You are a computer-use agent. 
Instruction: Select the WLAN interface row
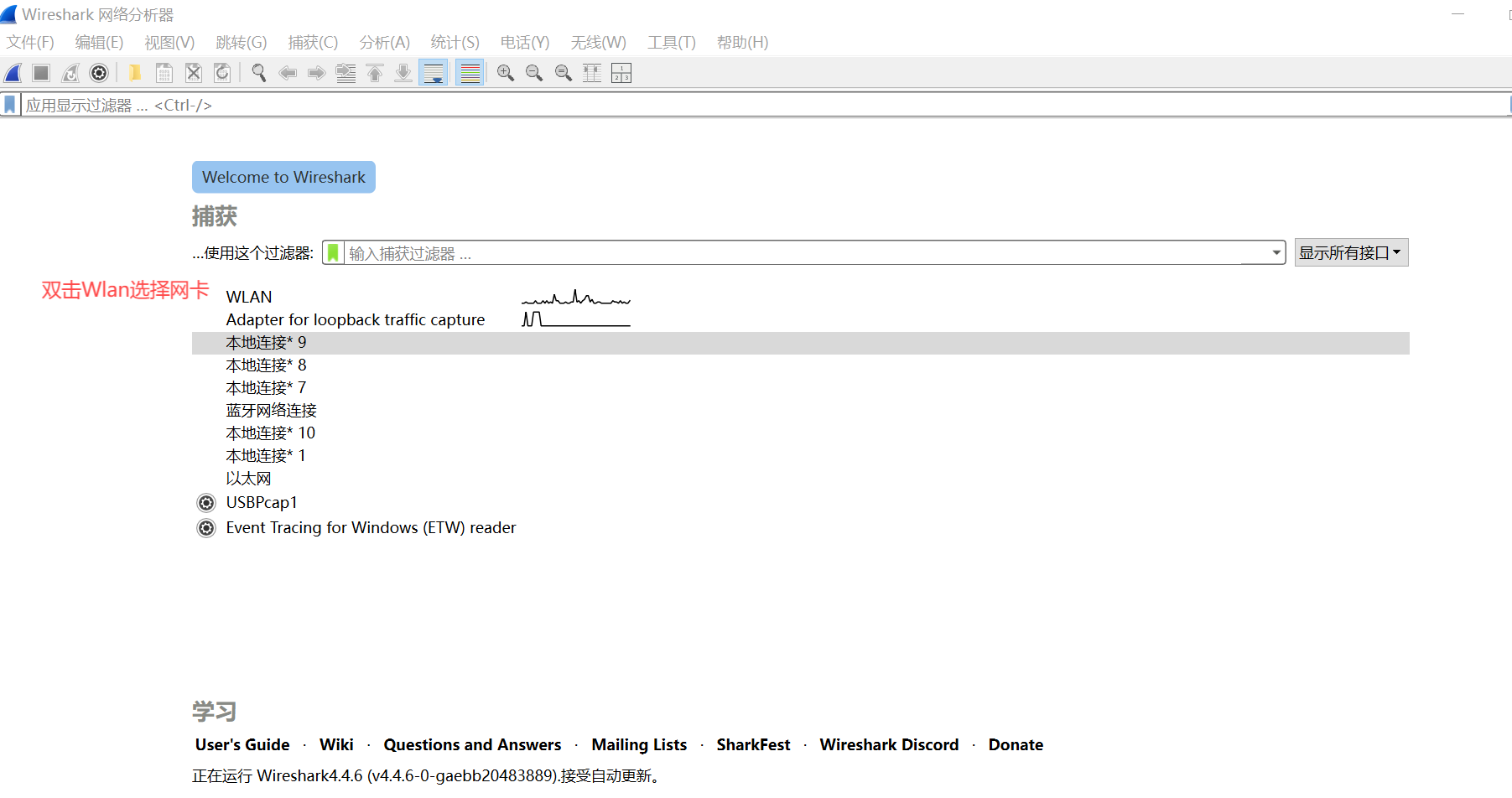801,297
